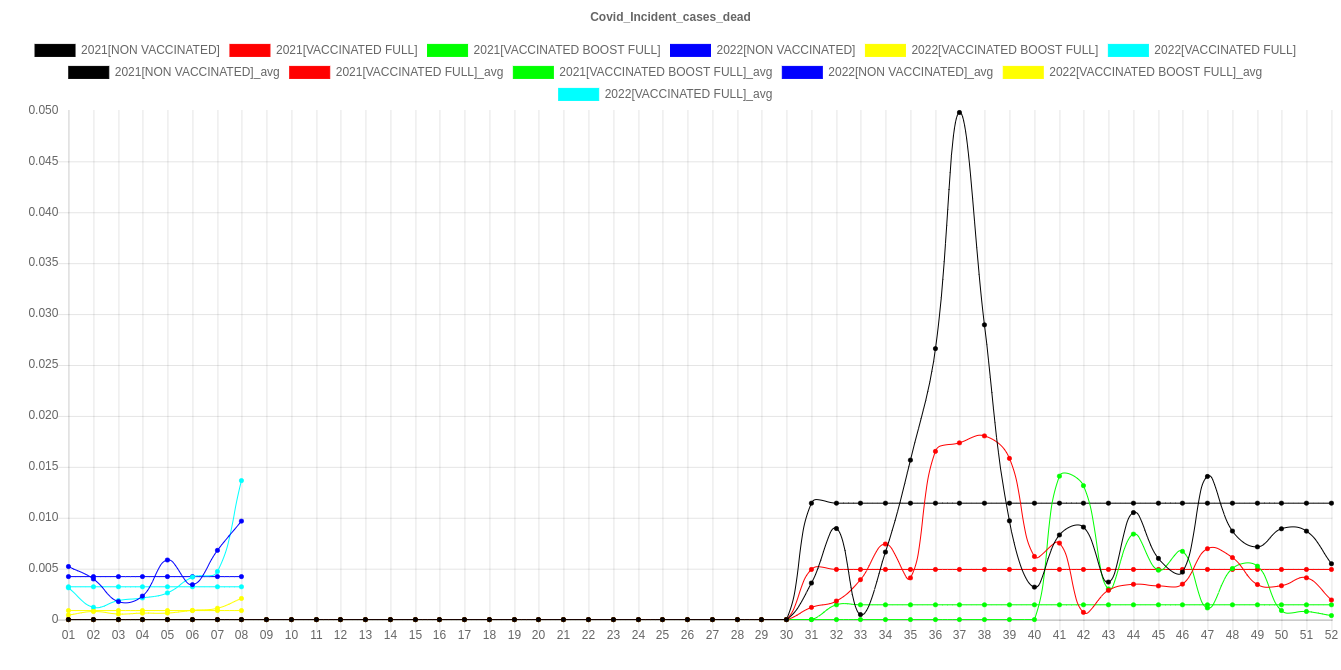Screen dimensions: 1341x670
Task: Click the blue swatch before 2022[NON VACCINATED]
Action: click(x=690, y=50)
